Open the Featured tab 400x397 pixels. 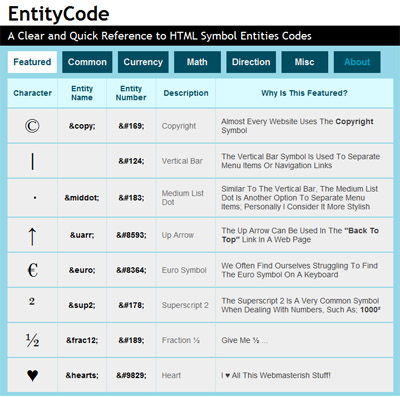pyautogui.click(x=32, y=62)
